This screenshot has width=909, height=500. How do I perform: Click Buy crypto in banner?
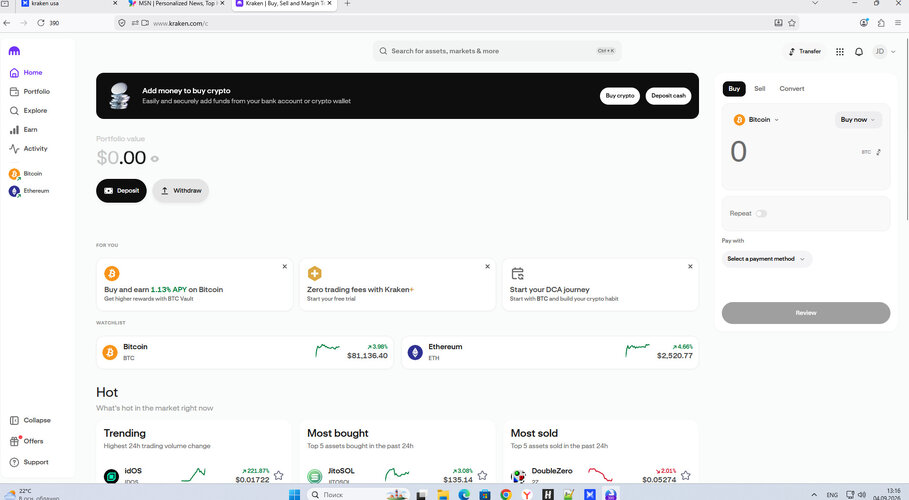coord(620,96)
